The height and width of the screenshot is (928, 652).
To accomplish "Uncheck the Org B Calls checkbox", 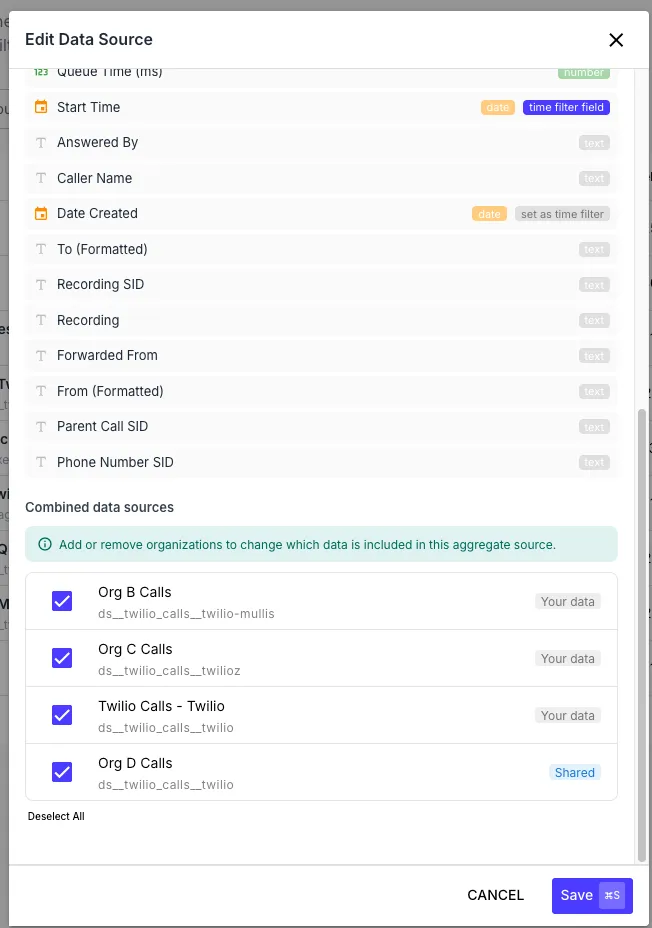I will coord(62,601).
